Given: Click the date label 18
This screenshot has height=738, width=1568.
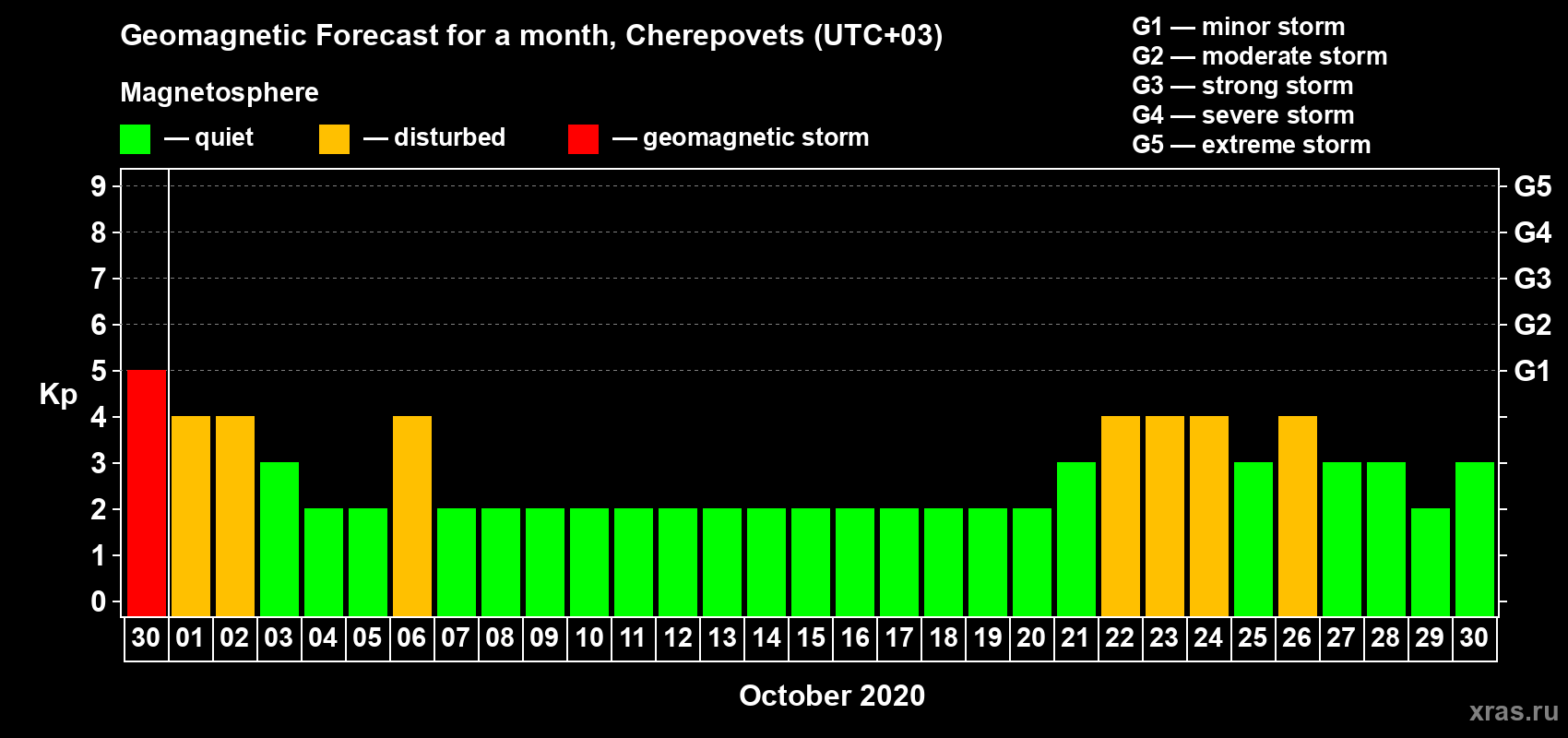Looking at the screenshot, I should [944, 637].
